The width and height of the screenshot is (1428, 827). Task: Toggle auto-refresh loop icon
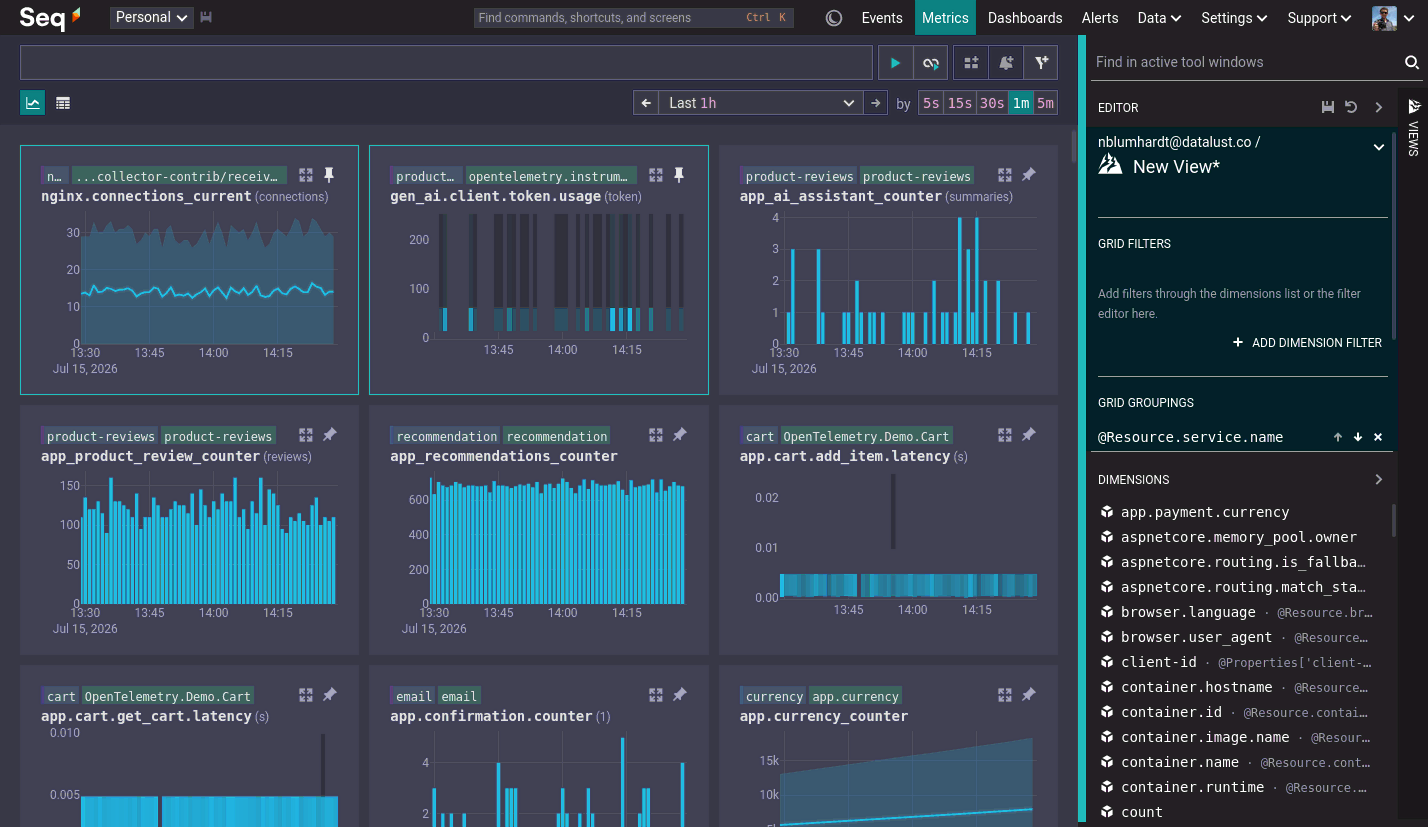(930, 63)
